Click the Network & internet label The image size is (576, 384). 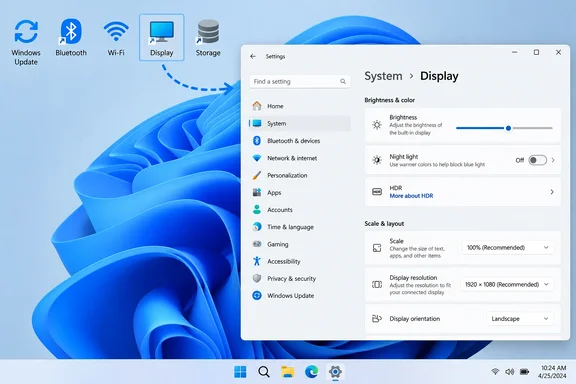click(292, 158)
